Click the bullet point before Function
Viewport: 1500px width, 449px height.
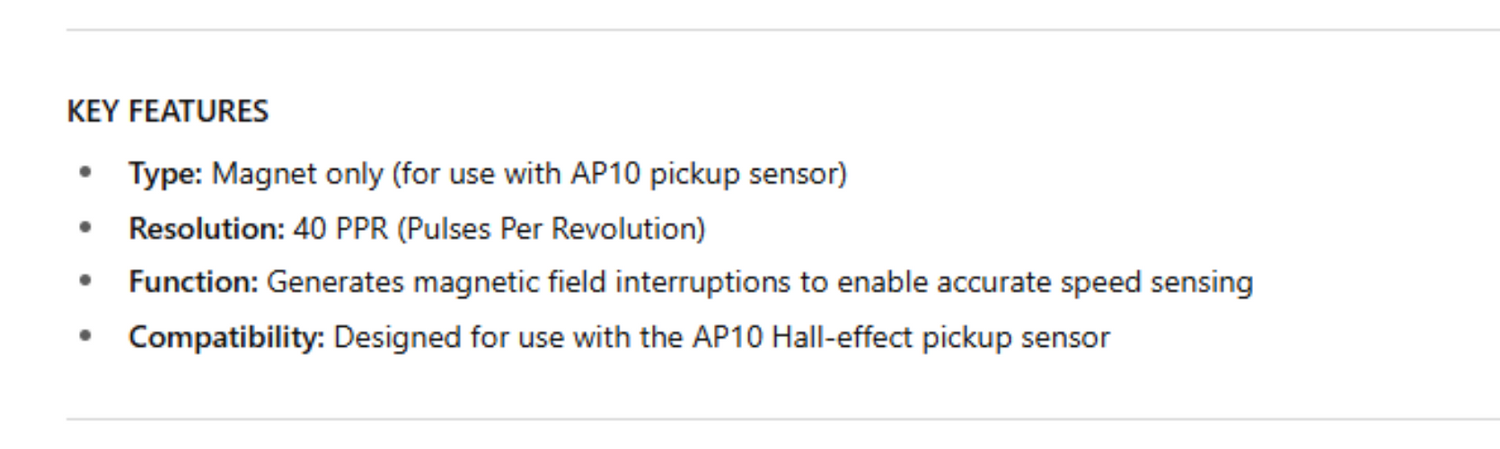tap(86, 282)
